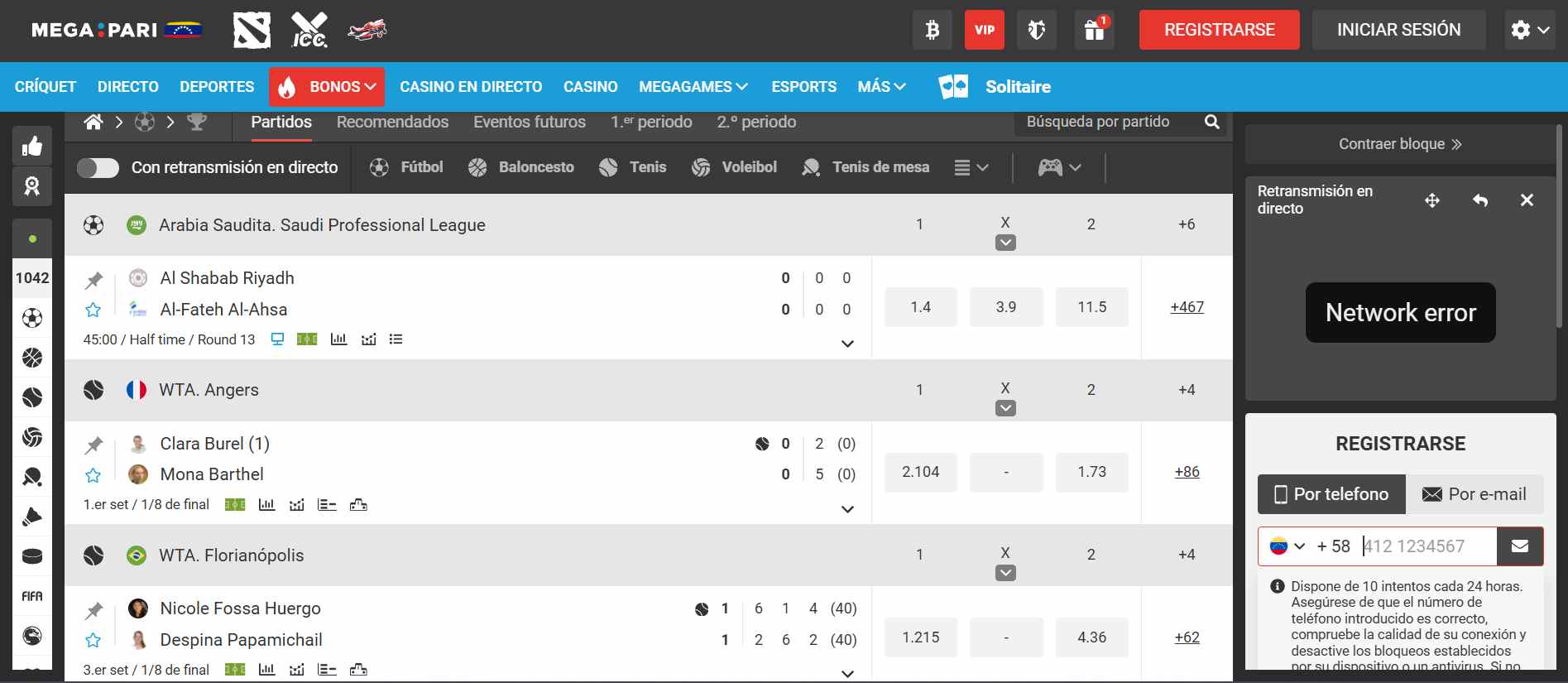Open +86 more markets link
This screenshot has width=1568, height=683.
[x=1187, y=472]
